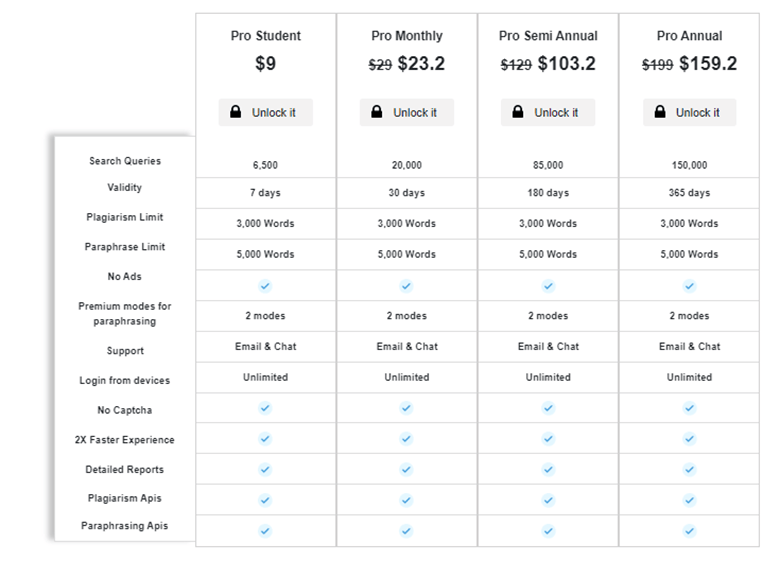Image resolution: width=780 pixels, height=561 pixels.
Task: Click 2 modes under Pro Annual
Action: point(689,316)
